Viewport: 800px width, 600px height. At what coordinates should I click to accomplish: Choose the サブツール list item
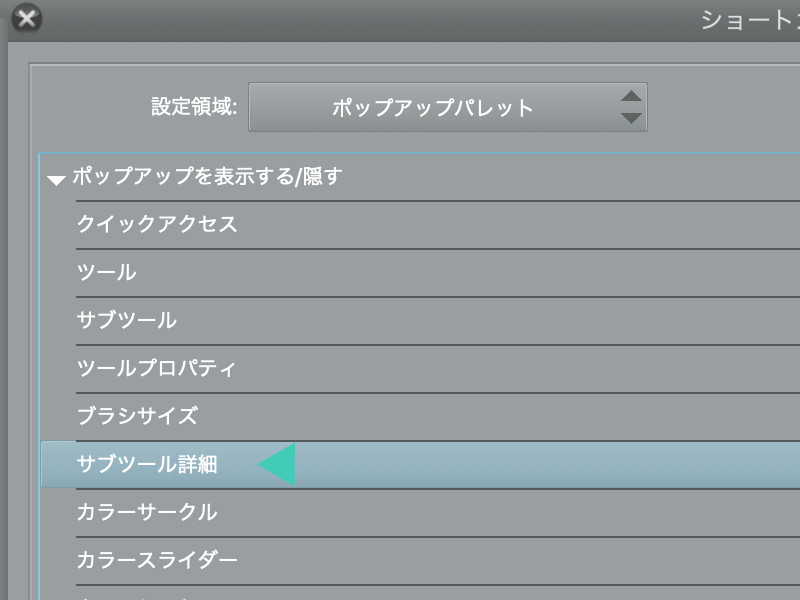pyautogui.click(x=127, y=320)
